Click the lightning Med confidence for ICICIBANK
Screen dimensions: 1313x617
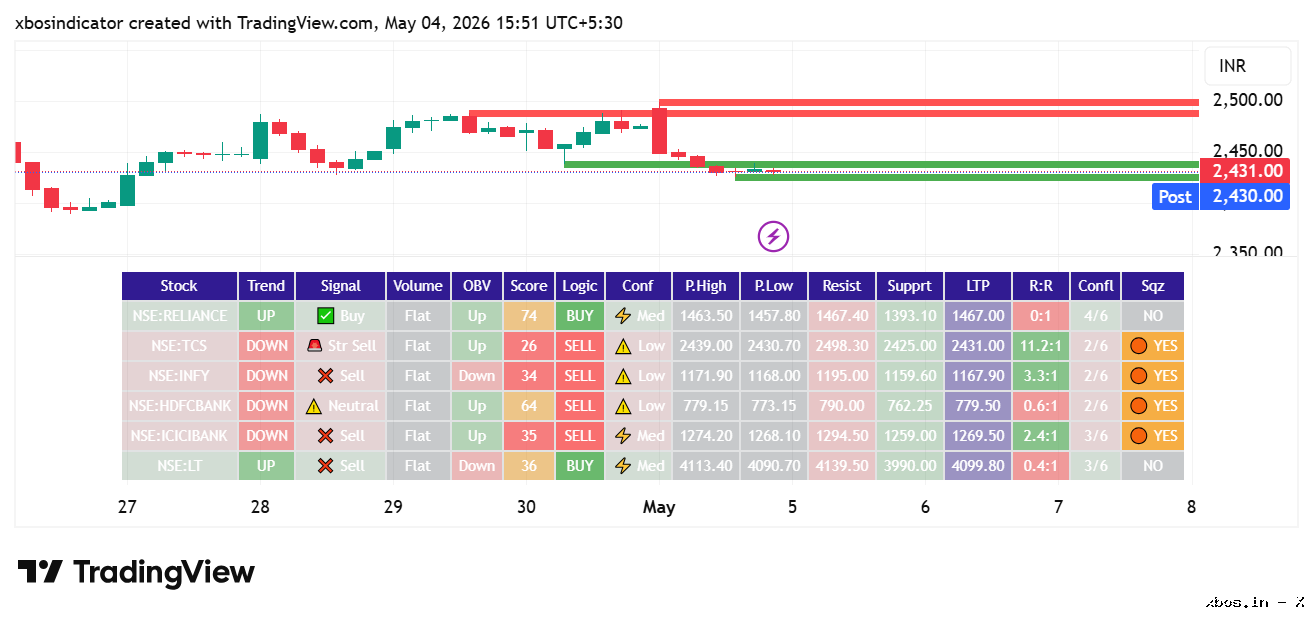638,436
